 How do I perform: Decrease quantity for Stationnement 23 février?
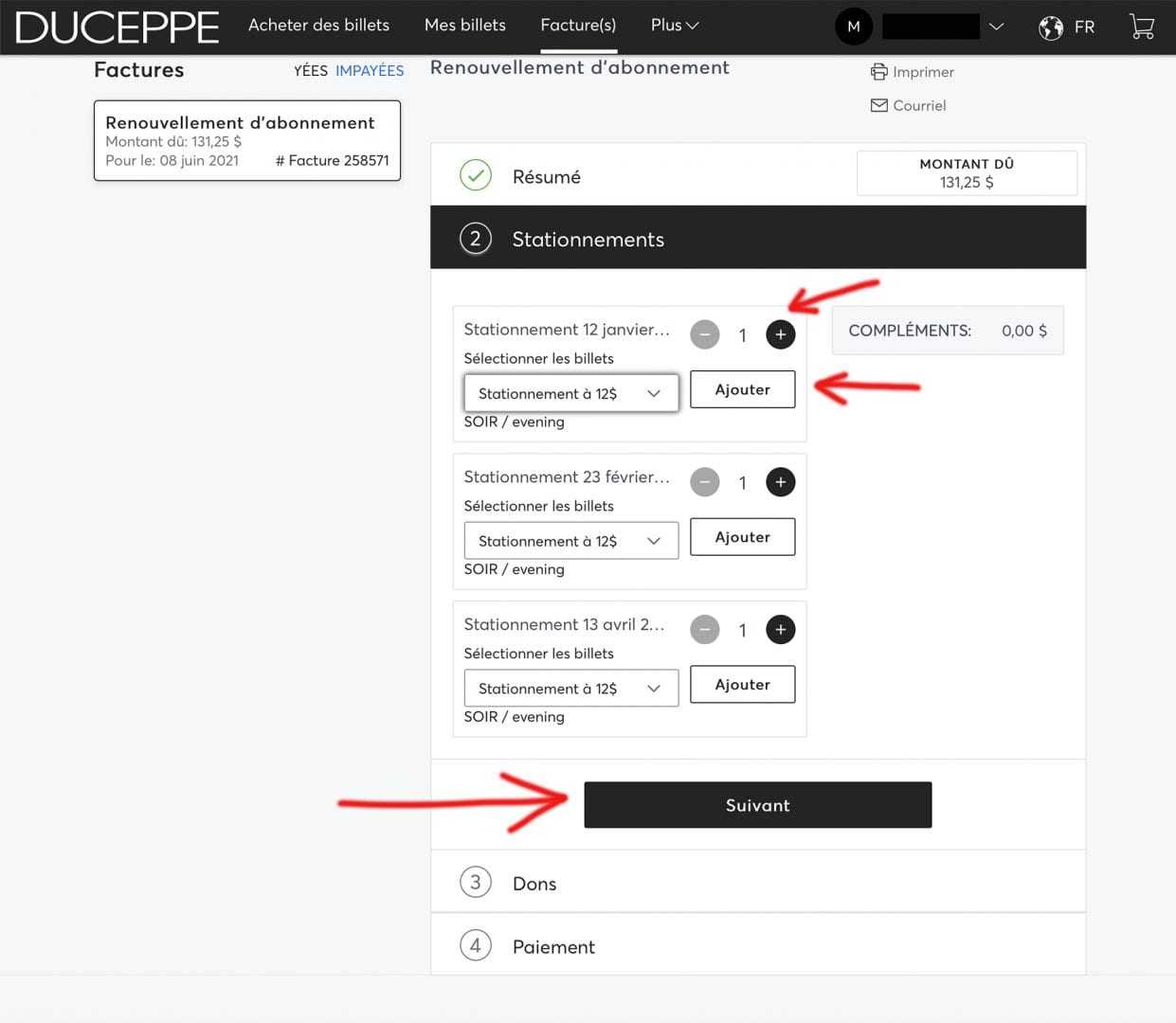point(704,482)
